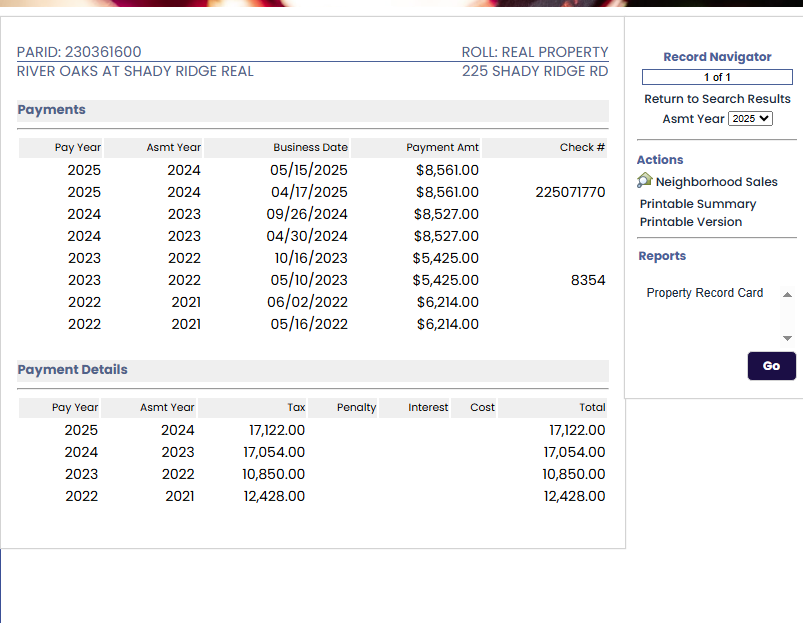Click the Neighborhood Sales house icon

pyautogui.click(x=645, y=181)
